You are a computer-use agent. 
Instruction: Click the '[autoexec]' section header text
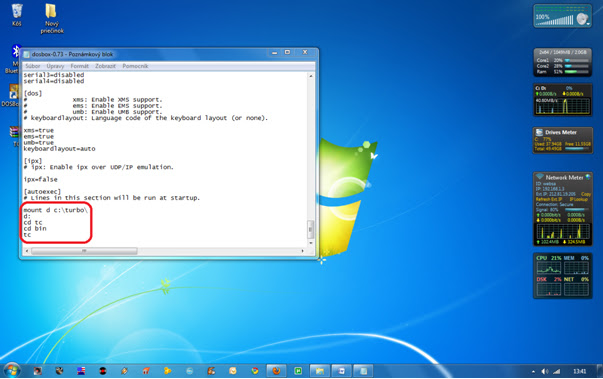click(42, 191)
